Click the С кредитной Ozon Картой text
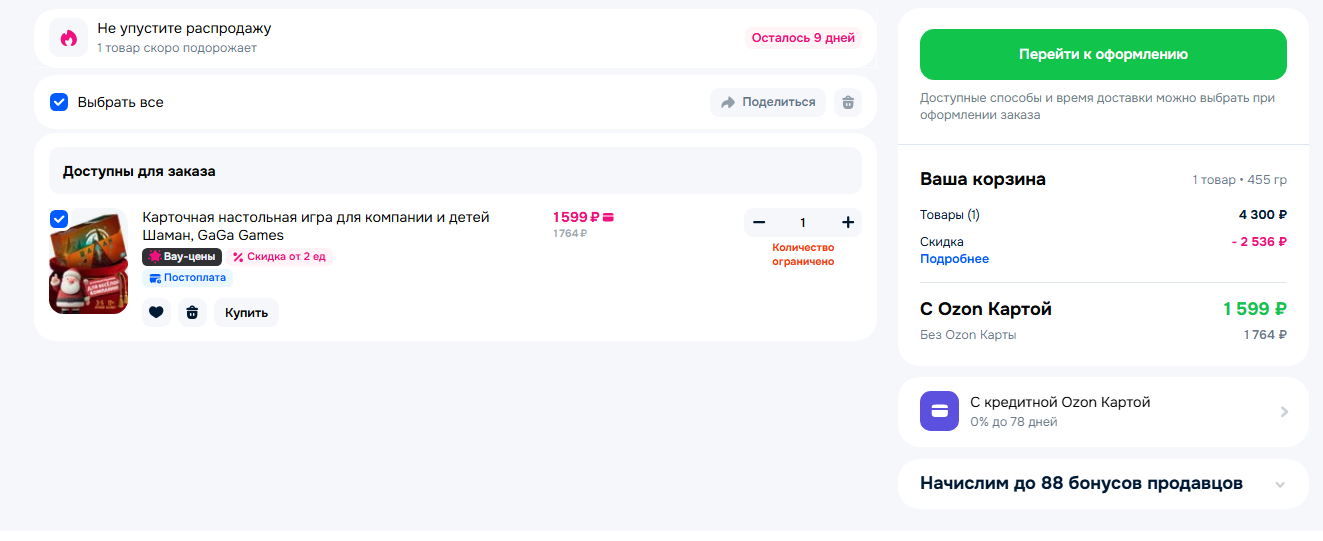Image resolution: width=1323 pixels, height=541 pixels. click(x=1060, y=402)
